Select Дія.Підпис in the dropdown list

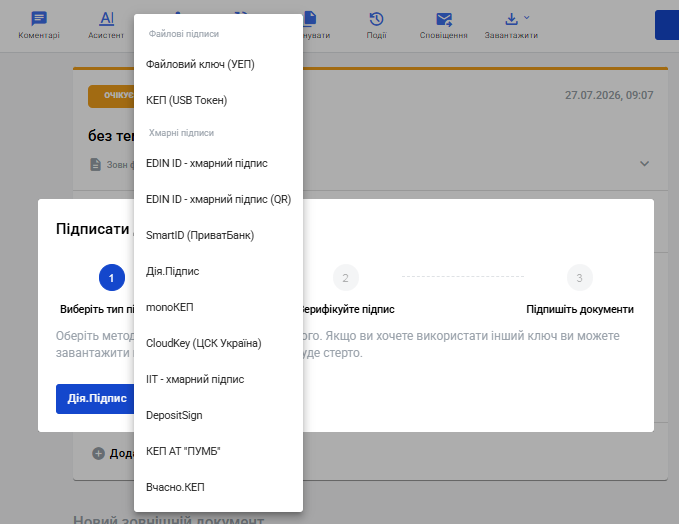click(x=218, y=271)
